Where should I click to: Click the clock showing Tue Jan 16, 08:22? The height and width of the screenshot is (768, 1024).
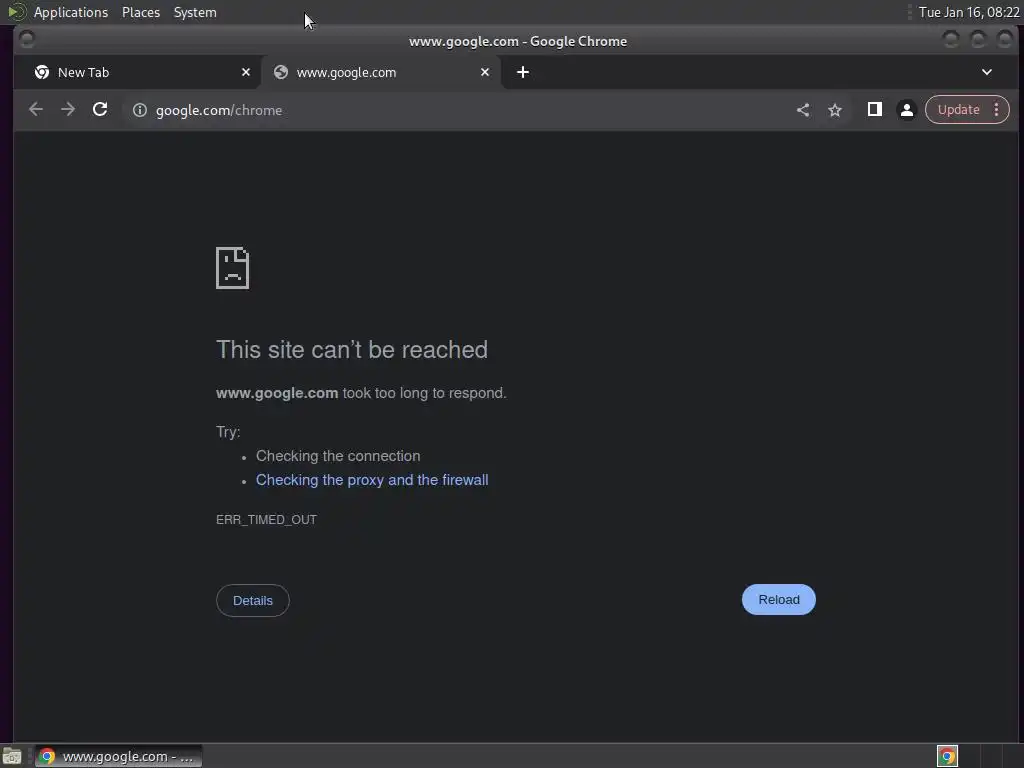tap(969, 12)
